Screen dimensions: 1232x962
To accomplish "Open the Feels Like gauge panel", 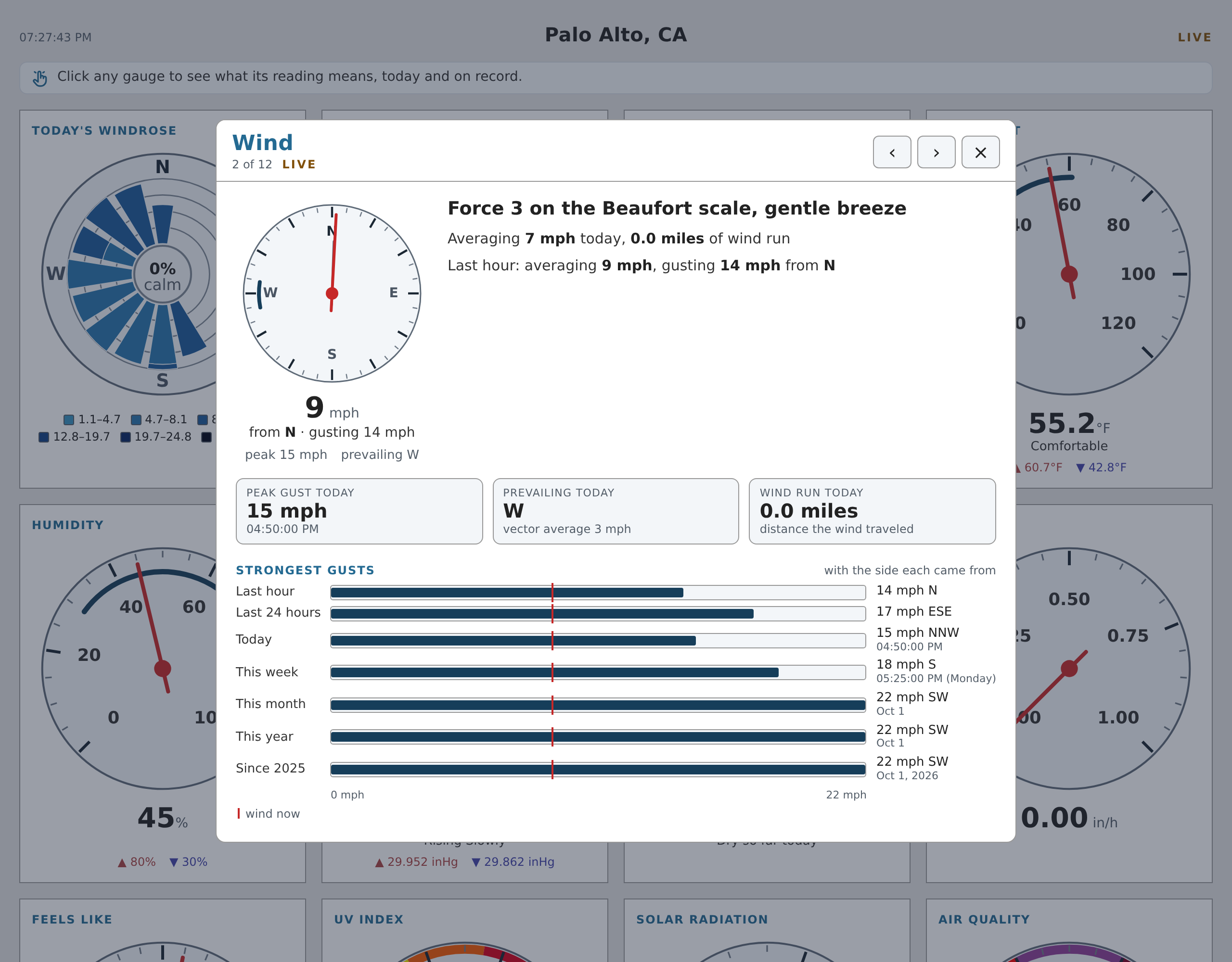I will (x=163, y=930).
